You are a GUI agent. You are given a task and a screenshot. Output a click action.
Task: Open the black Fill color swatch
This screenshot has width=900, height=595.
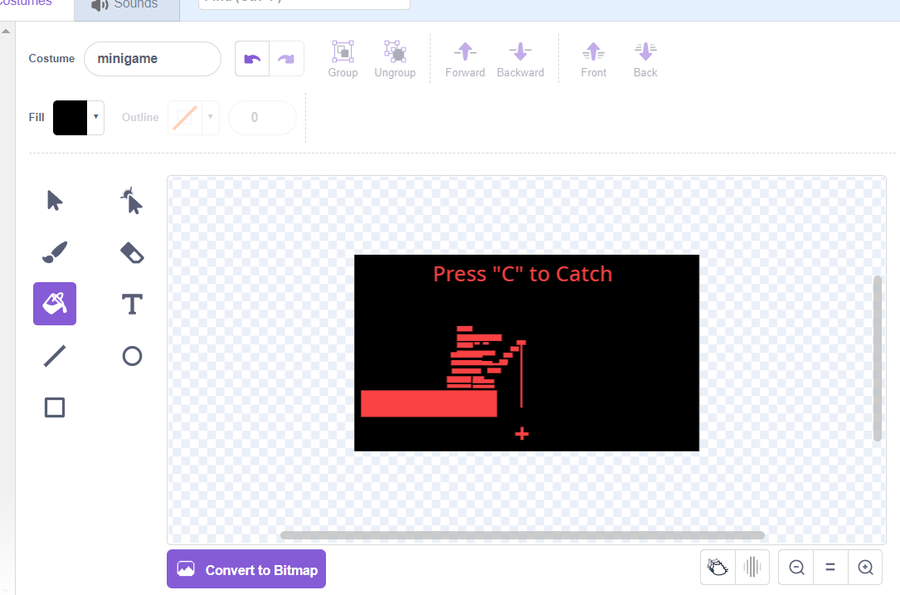[x=70, y=118]
